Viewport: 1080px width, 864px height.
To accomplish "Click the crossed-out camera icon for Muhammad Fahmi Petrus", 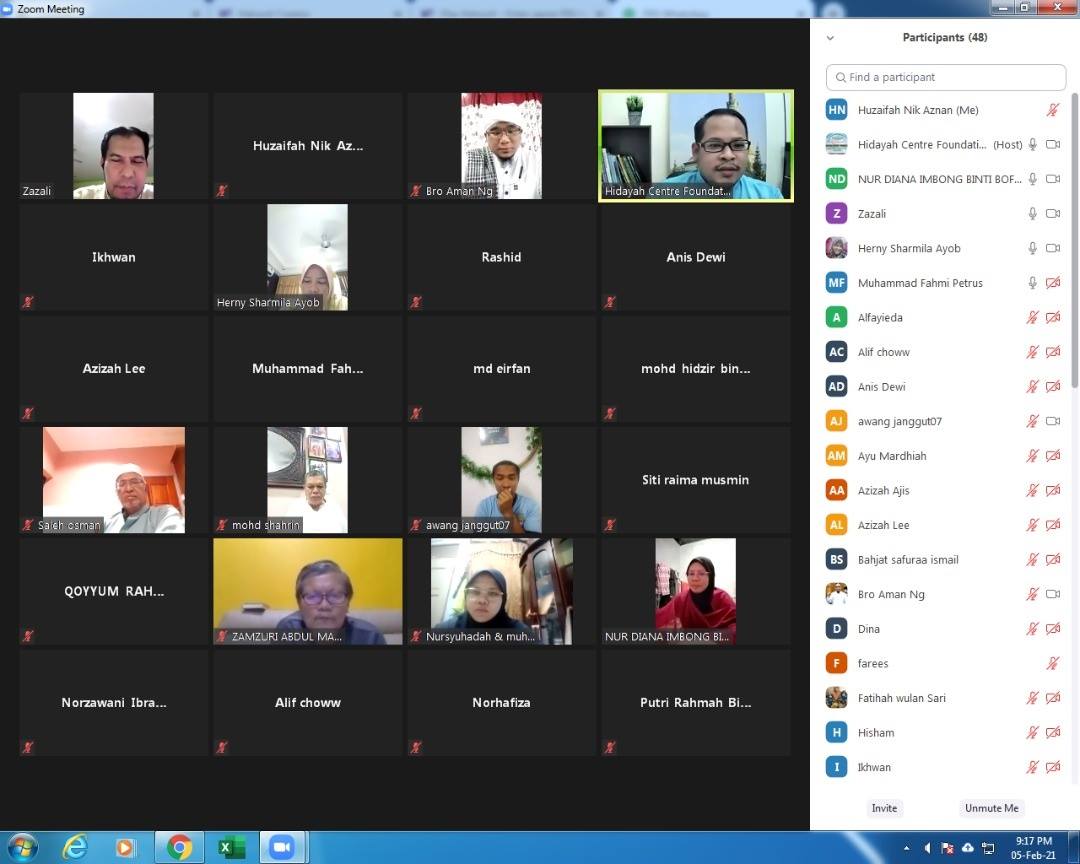I will (x=1052, y=283).
